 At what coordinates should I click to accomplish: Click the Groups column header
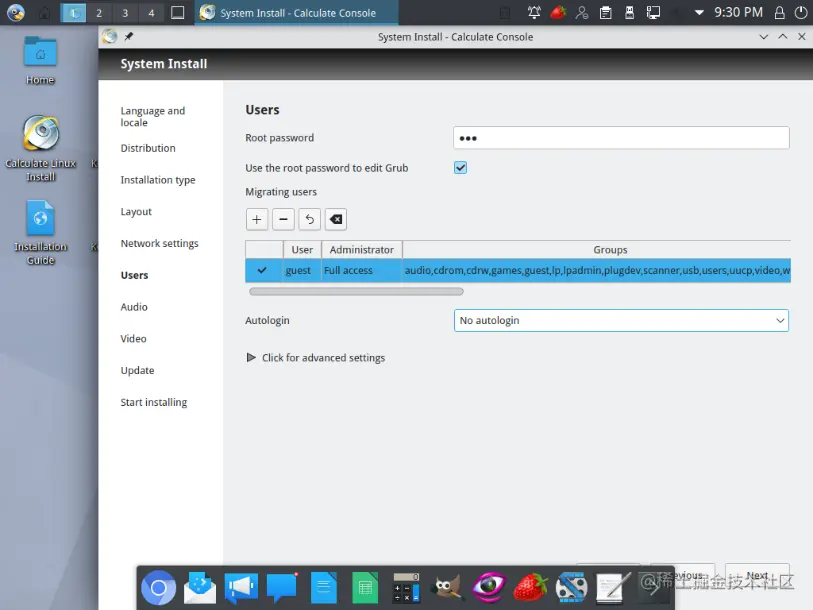click(x=597, y=249)
